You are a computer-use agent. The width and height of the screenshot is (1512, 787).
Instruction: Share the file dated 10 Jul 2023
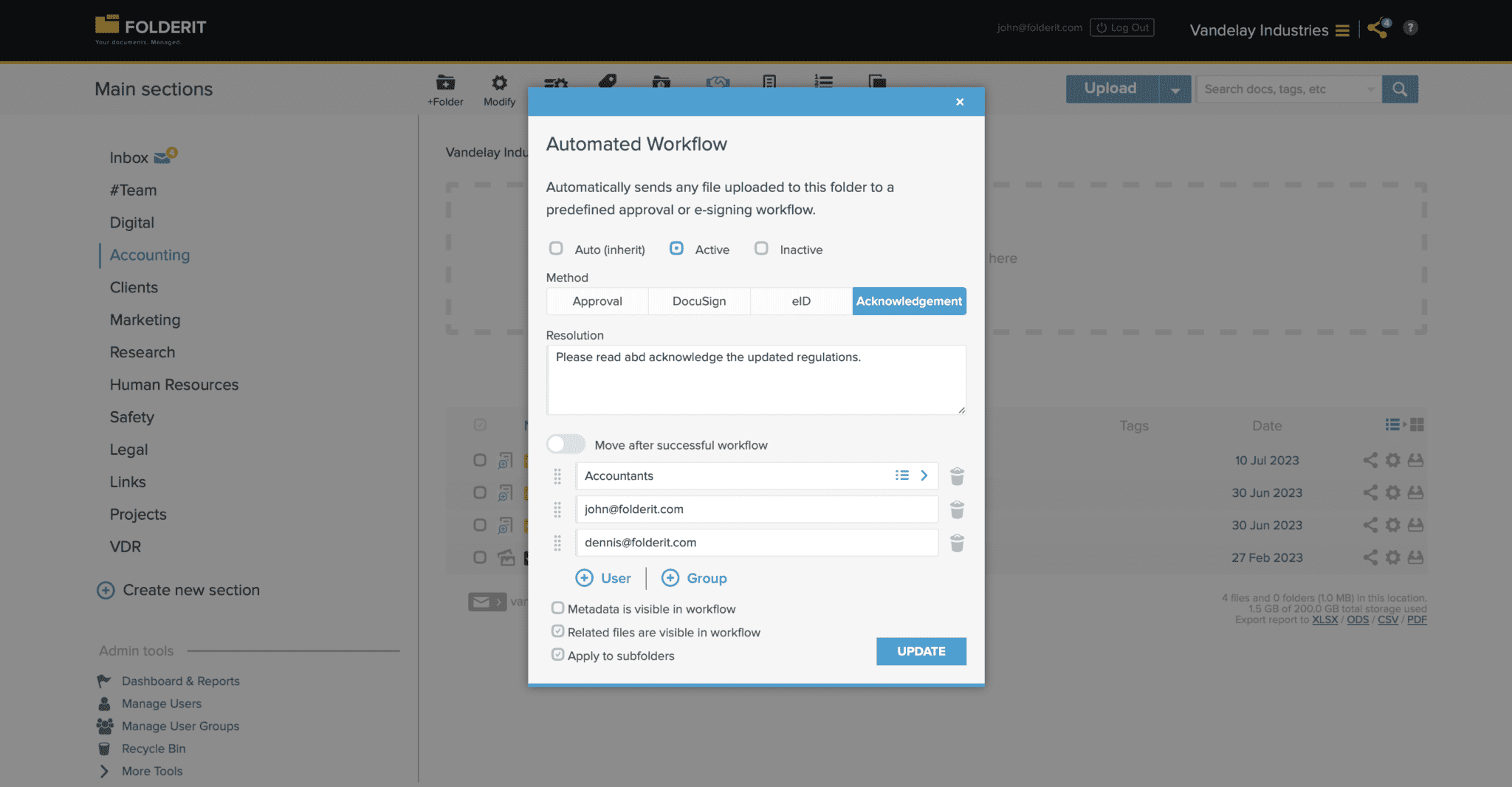click(x=1370, y=460)
